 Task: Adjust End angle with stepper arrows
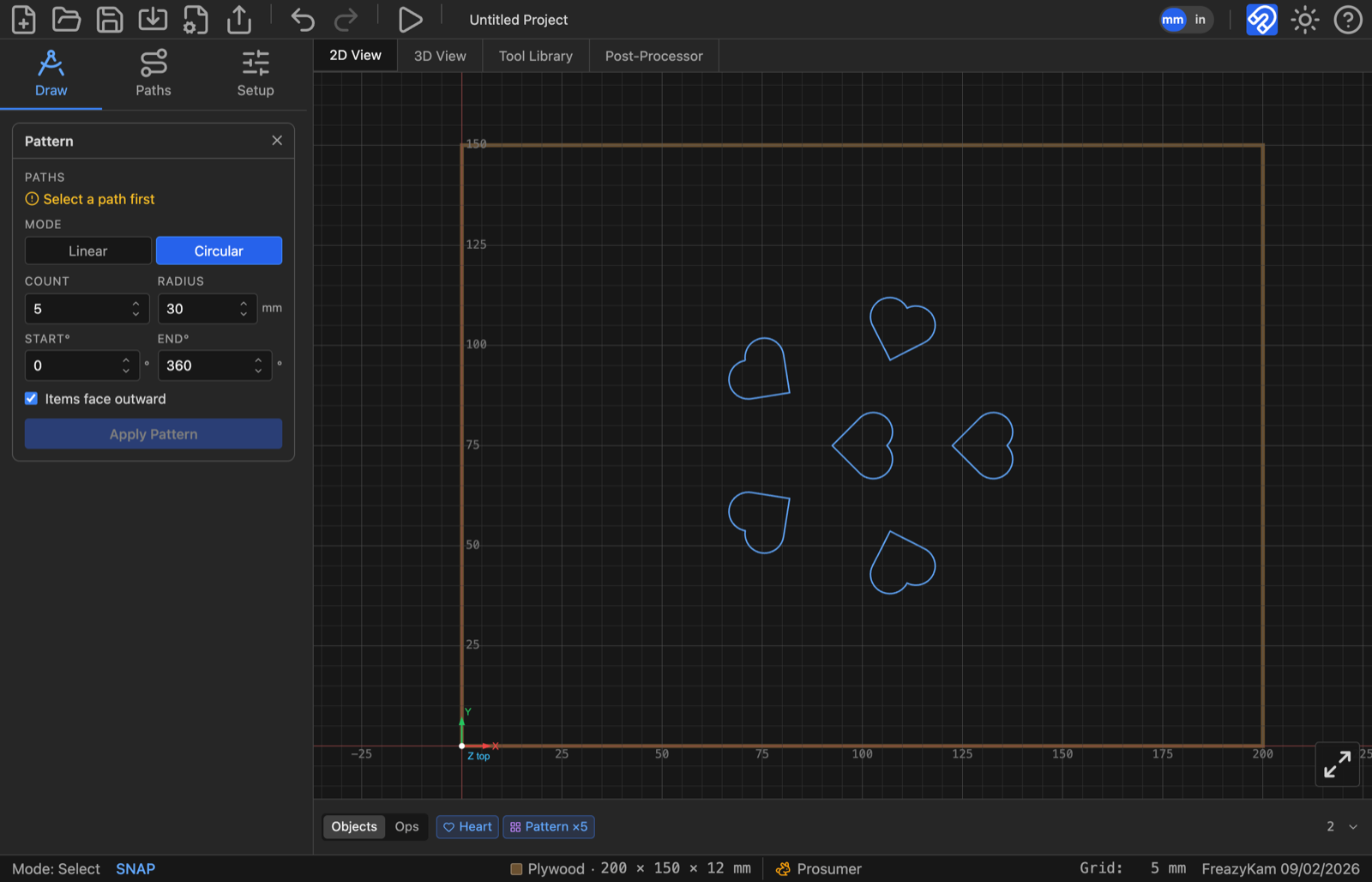click(258, 365)
